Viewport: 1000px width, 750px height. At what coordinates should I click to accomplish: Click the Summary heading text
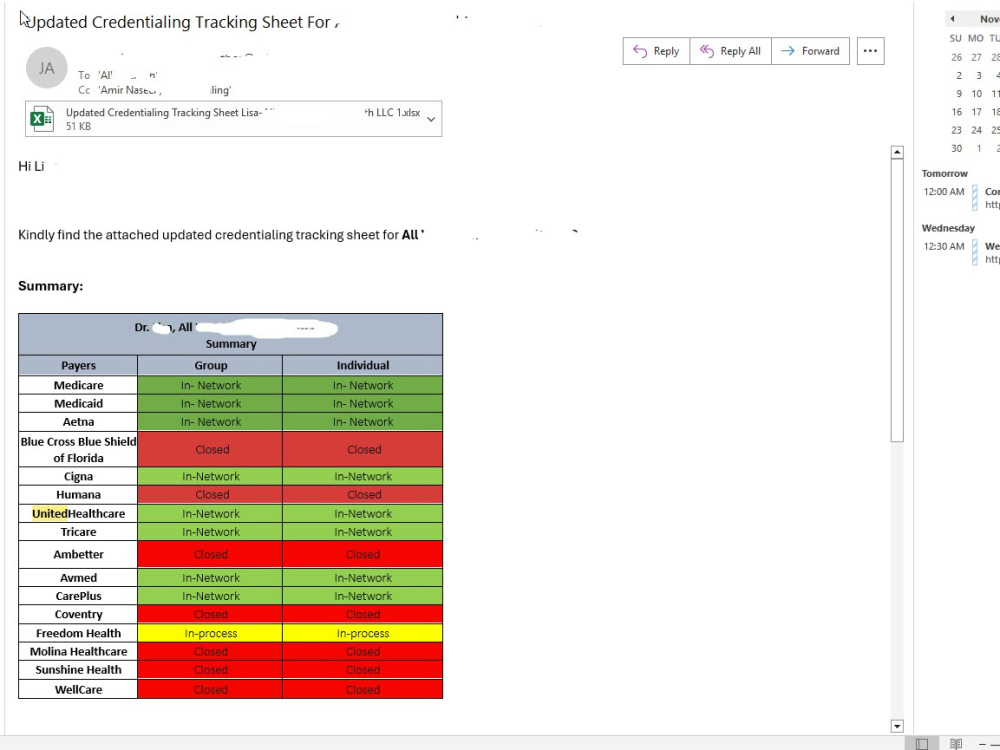[x=50, y=286]
